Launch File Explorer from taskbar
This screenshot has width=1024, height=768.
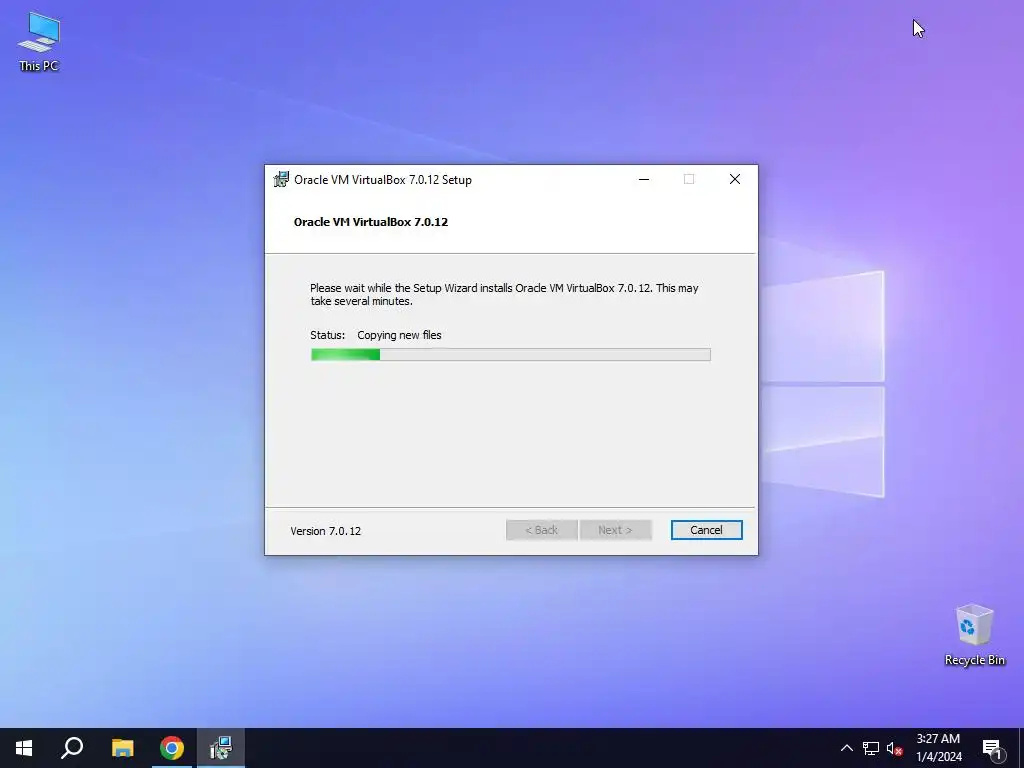pos(122,748)
